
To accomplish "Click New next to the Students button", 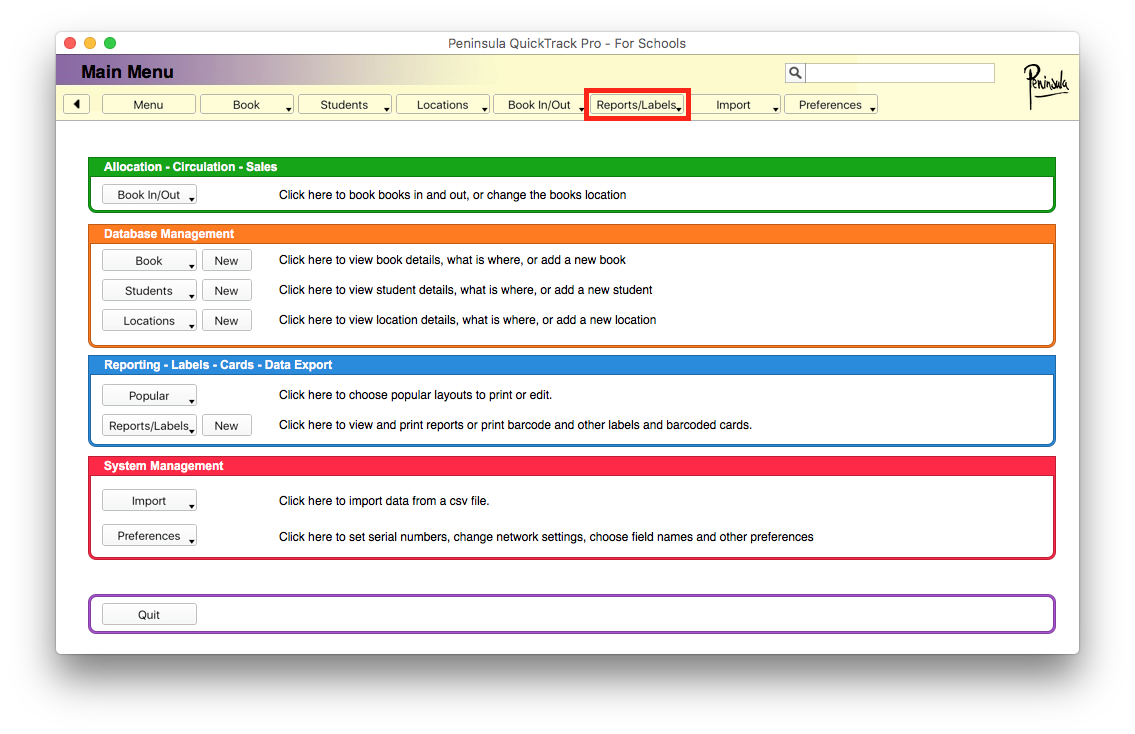I will pyautogui.click(x=227, y=290).
